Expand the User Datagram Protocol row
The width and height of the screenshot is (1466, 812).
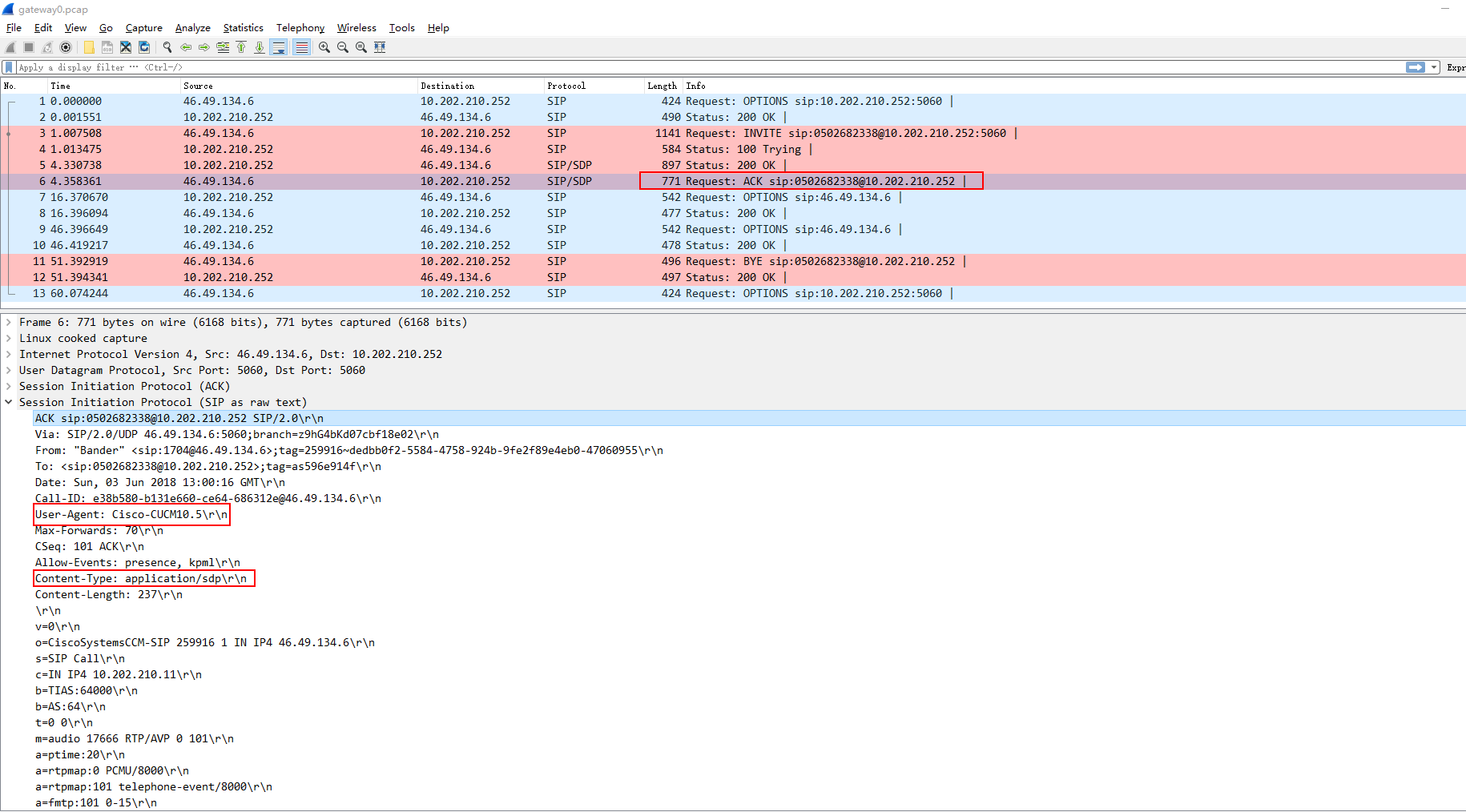click(9, 370)
